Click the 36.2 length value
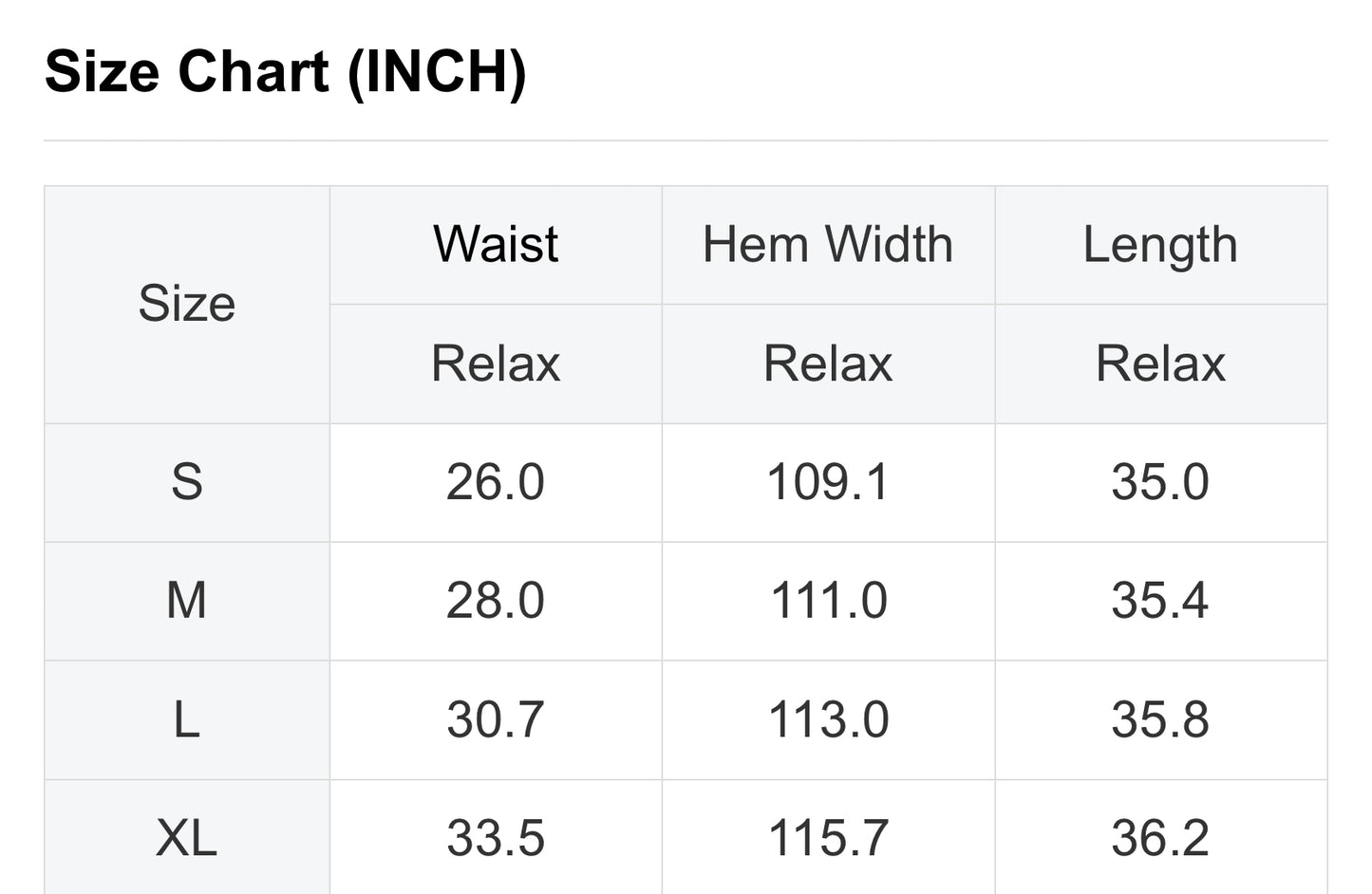1372x894 pixels. tap(1160, 838)
